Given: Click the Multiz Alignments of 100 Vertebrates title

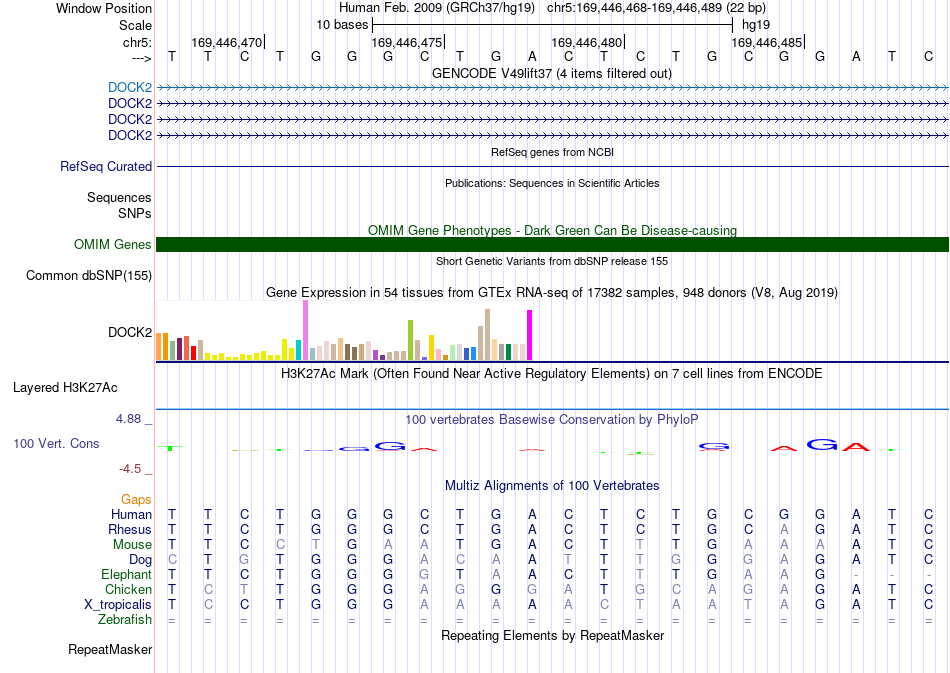Looking at the screenshot, I should pos(552,485).
